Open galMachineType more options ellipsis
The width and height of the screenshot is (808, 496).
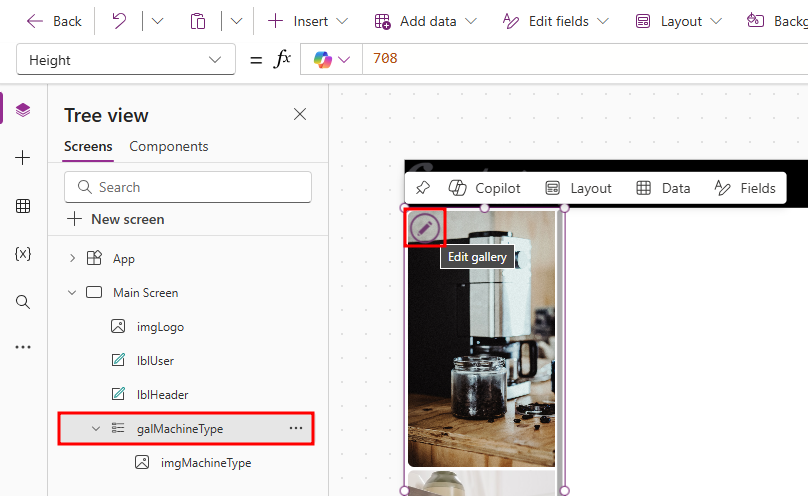[296, 428]
